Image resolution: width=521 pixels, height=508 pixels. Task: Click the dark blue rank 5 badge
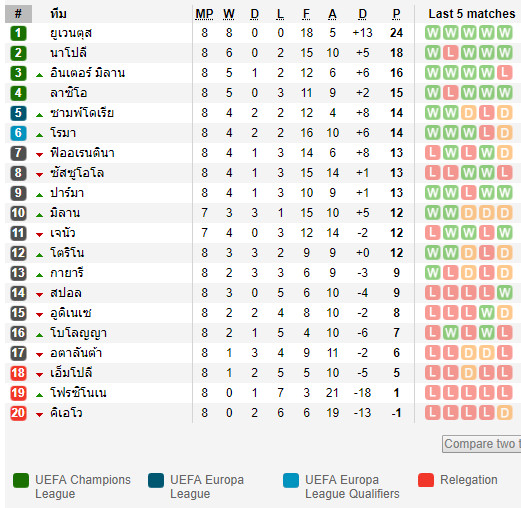coord(18,113)
